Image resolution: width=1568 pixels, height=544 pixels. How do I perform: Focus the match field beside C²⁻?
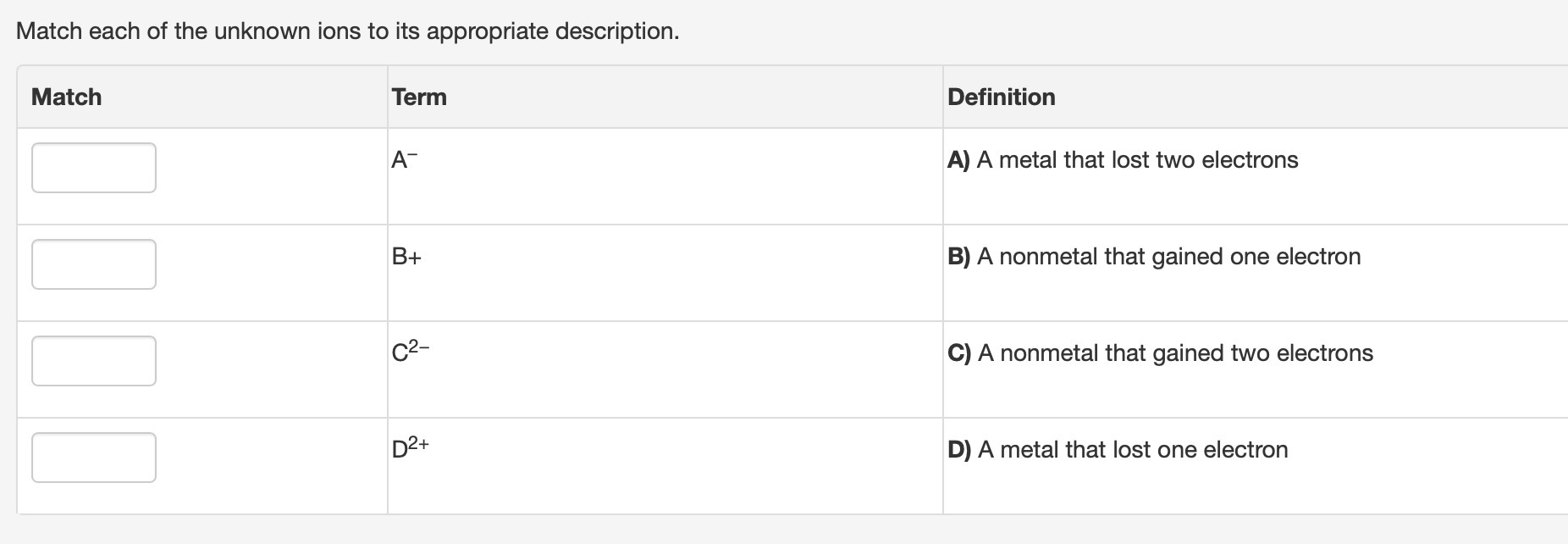(x=94, y=361)
